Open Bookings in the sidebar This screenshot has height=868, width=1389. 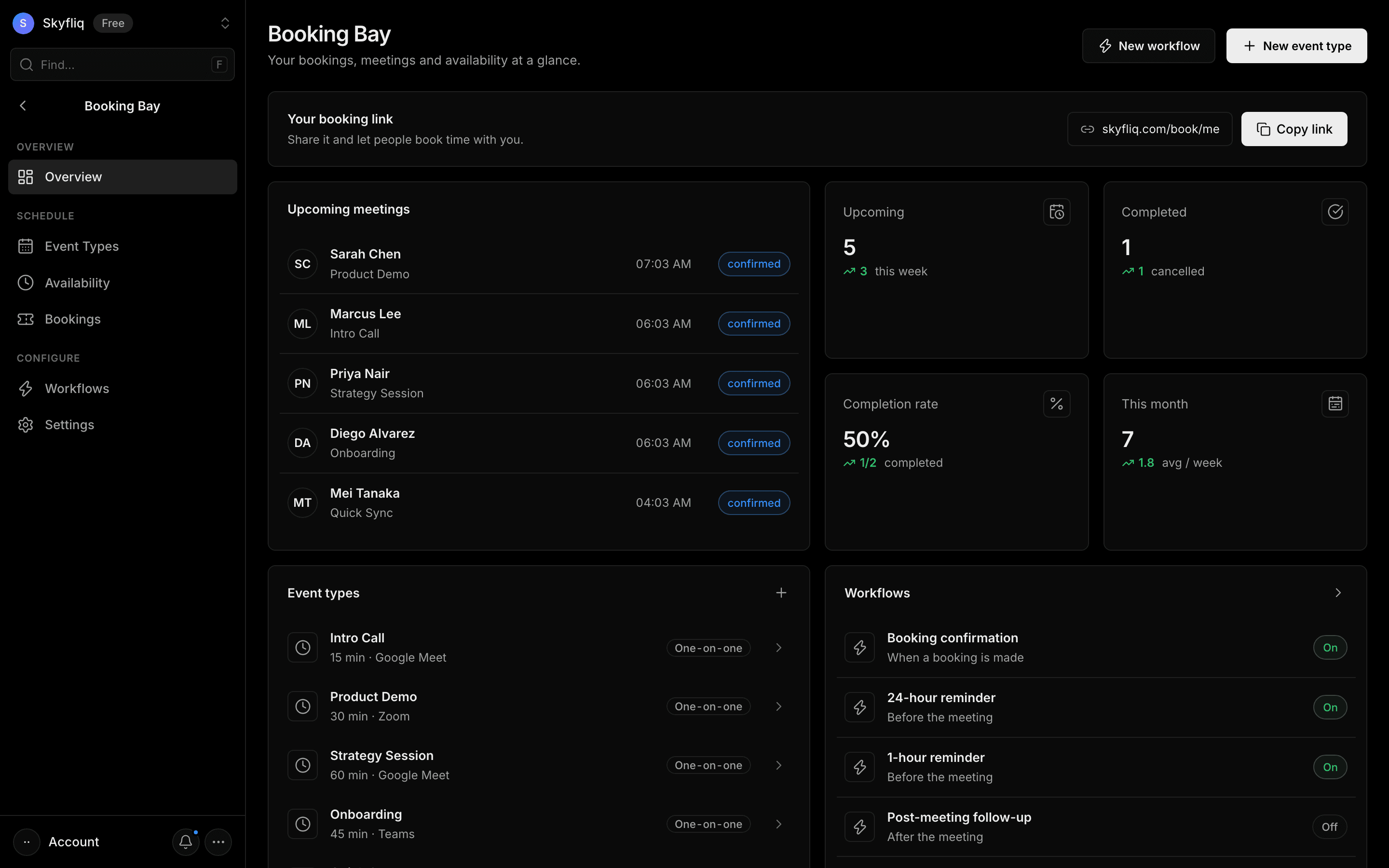pyautogui.click(x=122, y=319)
